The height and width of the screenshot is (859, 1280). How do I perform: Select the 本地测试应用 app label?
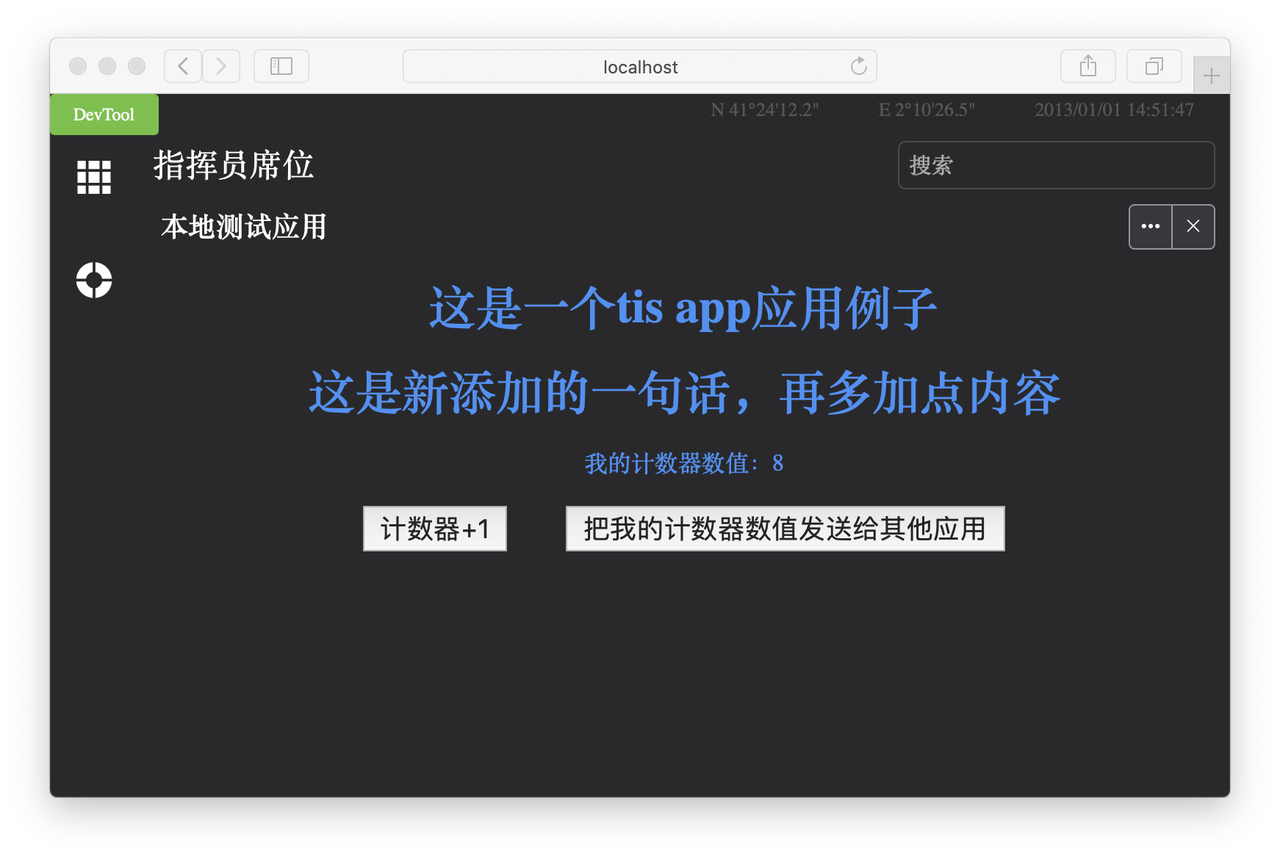click(244, 227)
